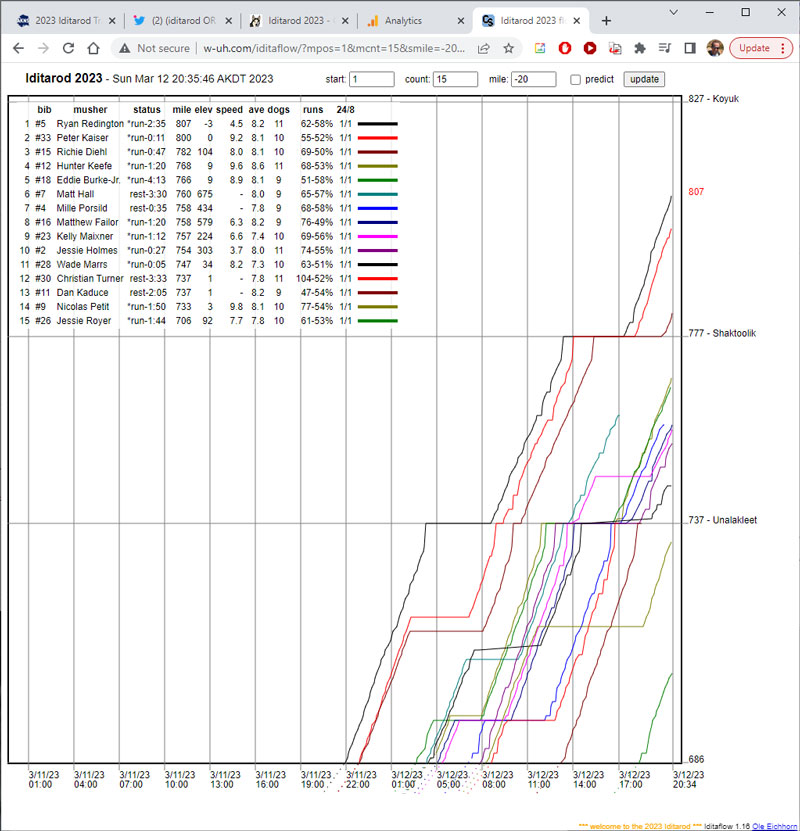
Task: Reload the Iditaflow page
Action: pyautogui.click(x=68, y=48)
